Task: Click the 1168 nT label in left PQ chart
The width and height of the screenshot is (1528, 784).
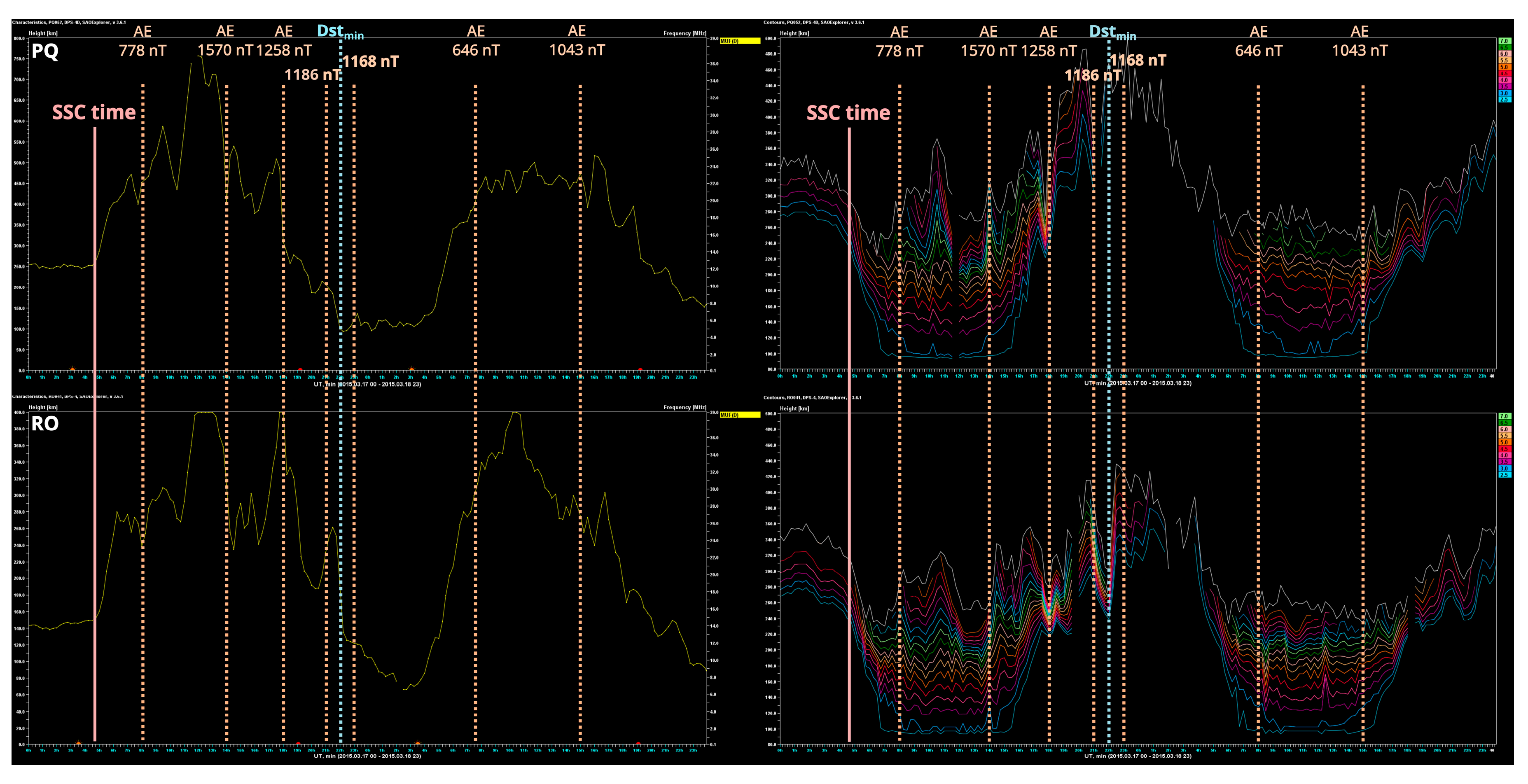Action: point(370,62)
